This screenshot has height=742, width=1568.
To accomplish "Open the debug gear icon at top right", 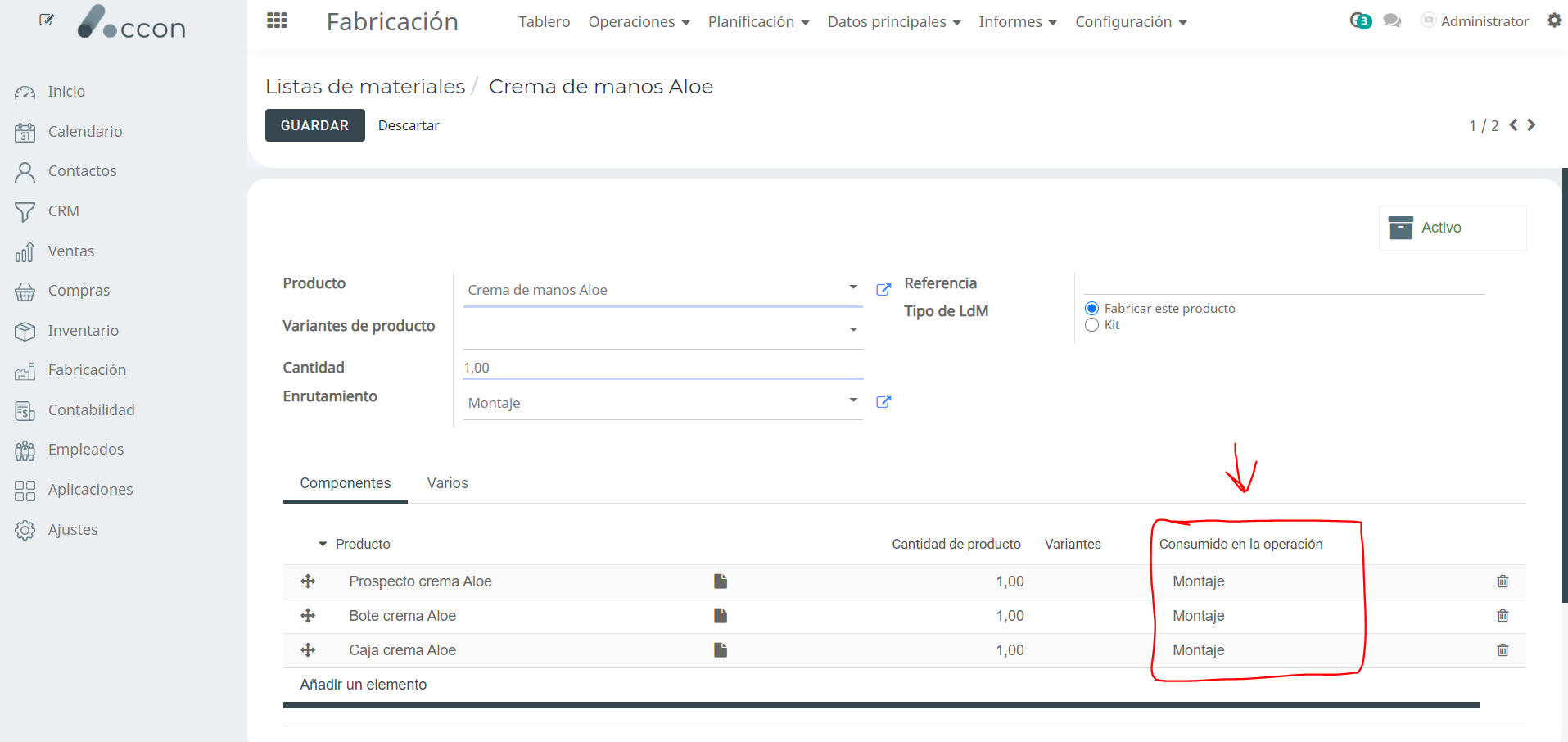I will pos(1554,20).
